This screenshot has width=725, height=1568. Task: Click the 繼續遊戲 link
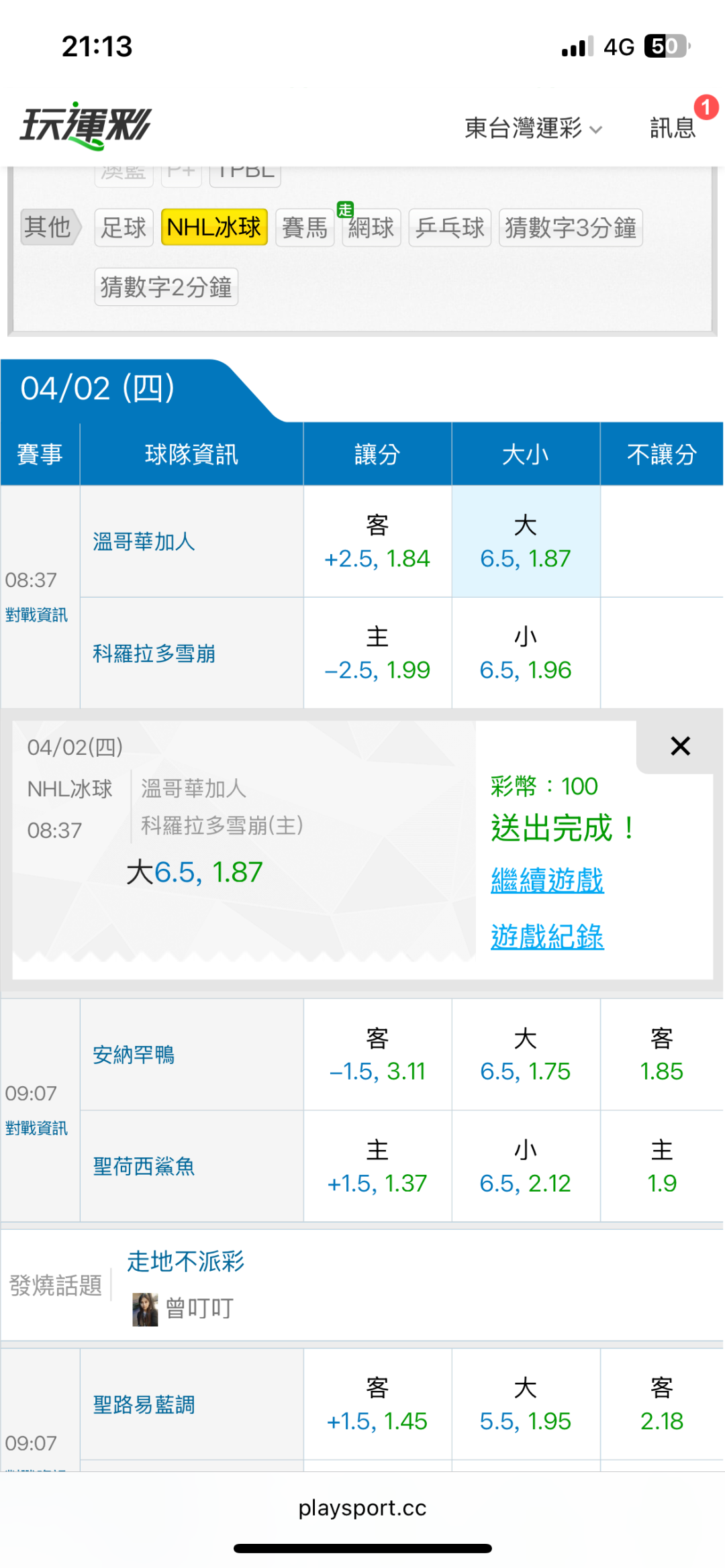click(547, 880)
